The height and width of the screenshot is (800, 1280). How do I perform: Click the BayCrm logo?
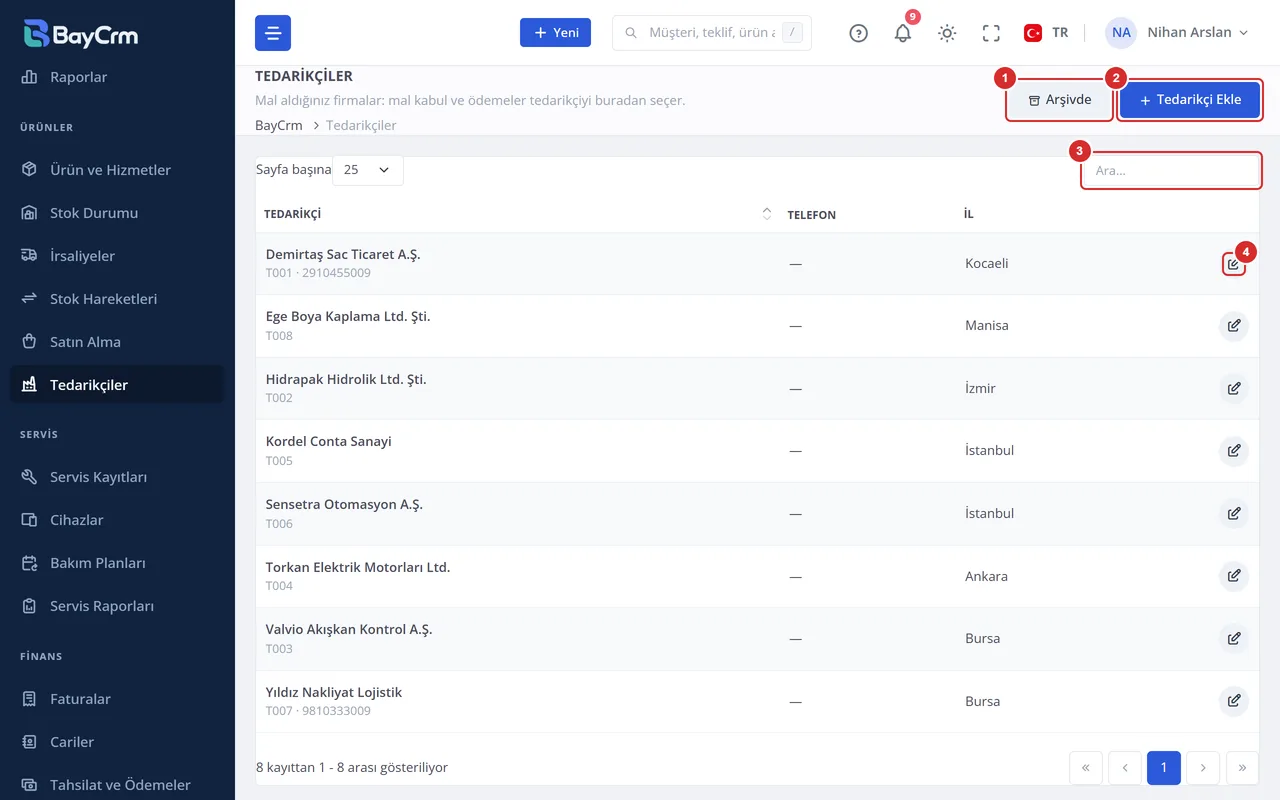pos(81,33)
